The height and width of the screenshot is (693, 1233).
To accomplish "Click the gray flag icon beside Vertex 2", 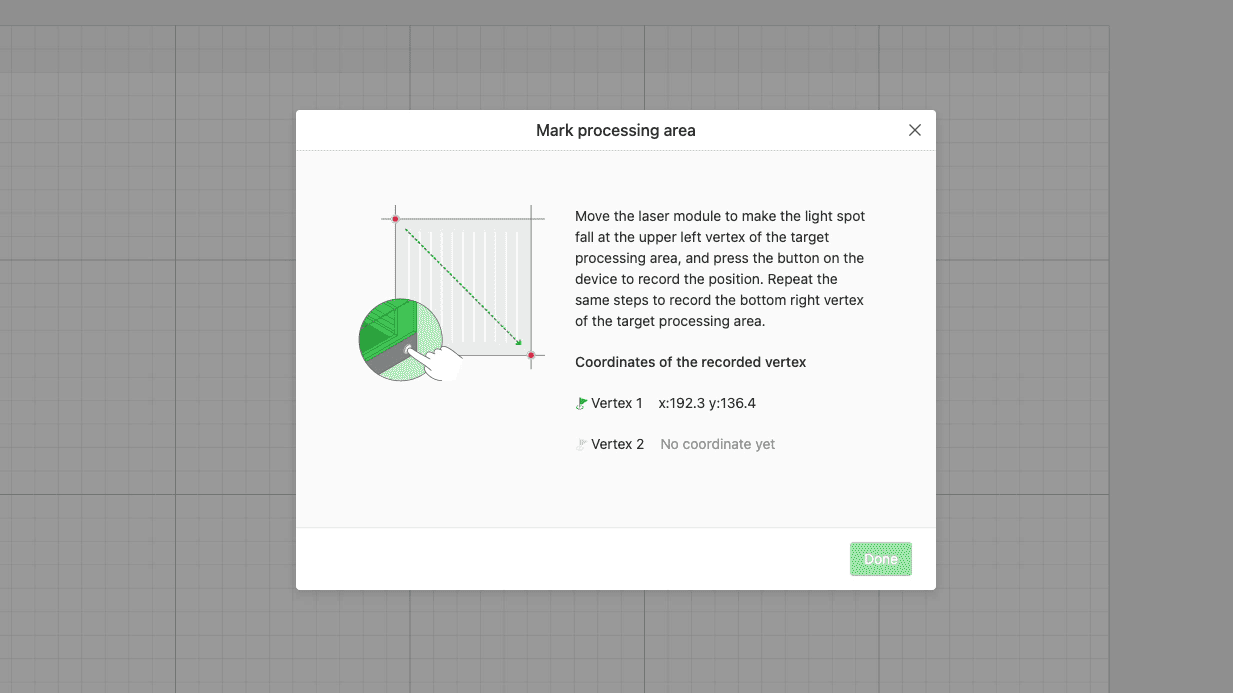I will 581,445.
